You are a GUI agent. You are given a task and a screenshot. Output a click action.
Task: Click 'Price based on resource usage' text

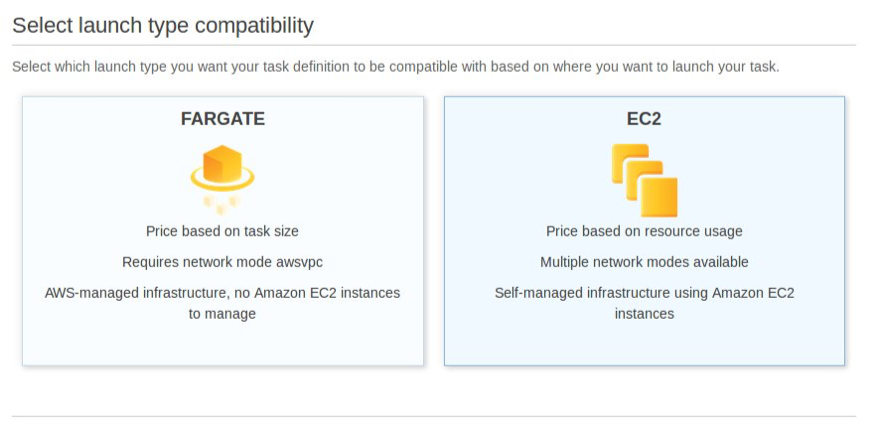644,231
